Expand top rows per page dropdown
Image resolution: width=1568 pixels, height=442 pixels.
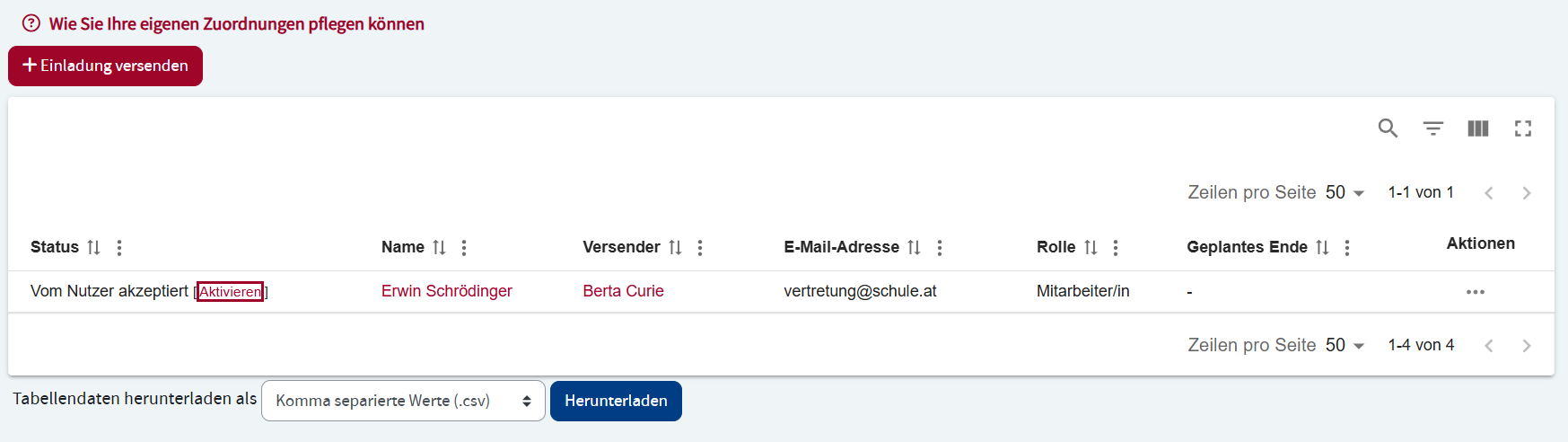click(x=1345, y=193)
